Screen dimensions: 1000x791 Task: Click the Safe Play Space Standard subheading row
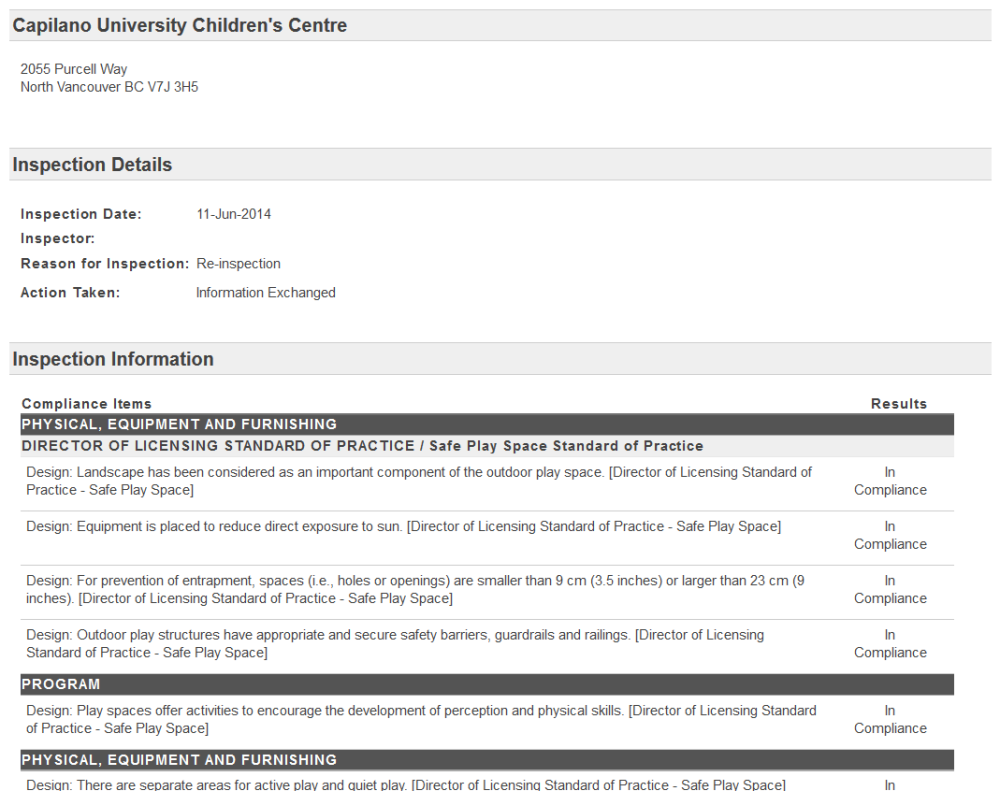[362, 446]
